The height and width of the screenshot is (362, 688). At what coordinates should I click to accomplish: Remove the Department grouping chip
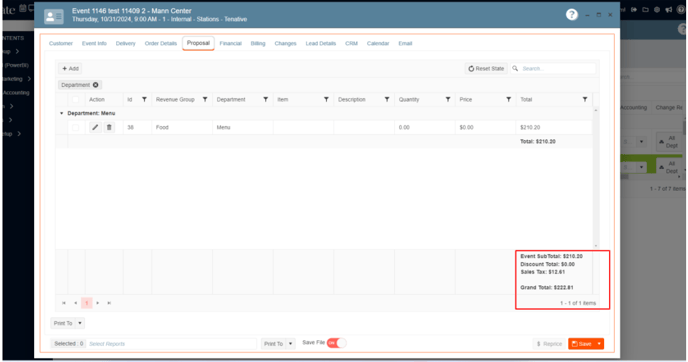click(96, 85)
